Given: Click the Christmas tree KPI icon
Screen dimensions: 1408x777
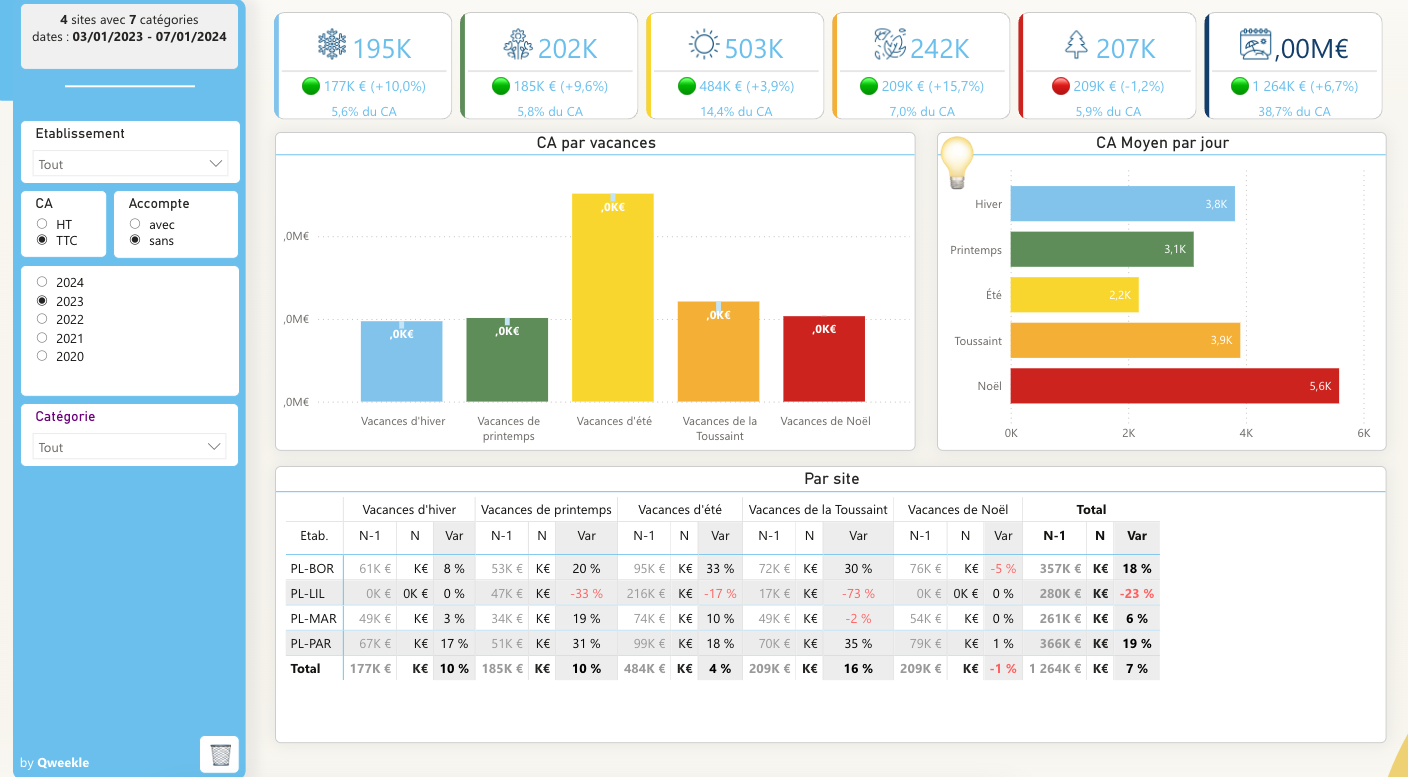Looking at the screenshot, I should pos(1076,45).
